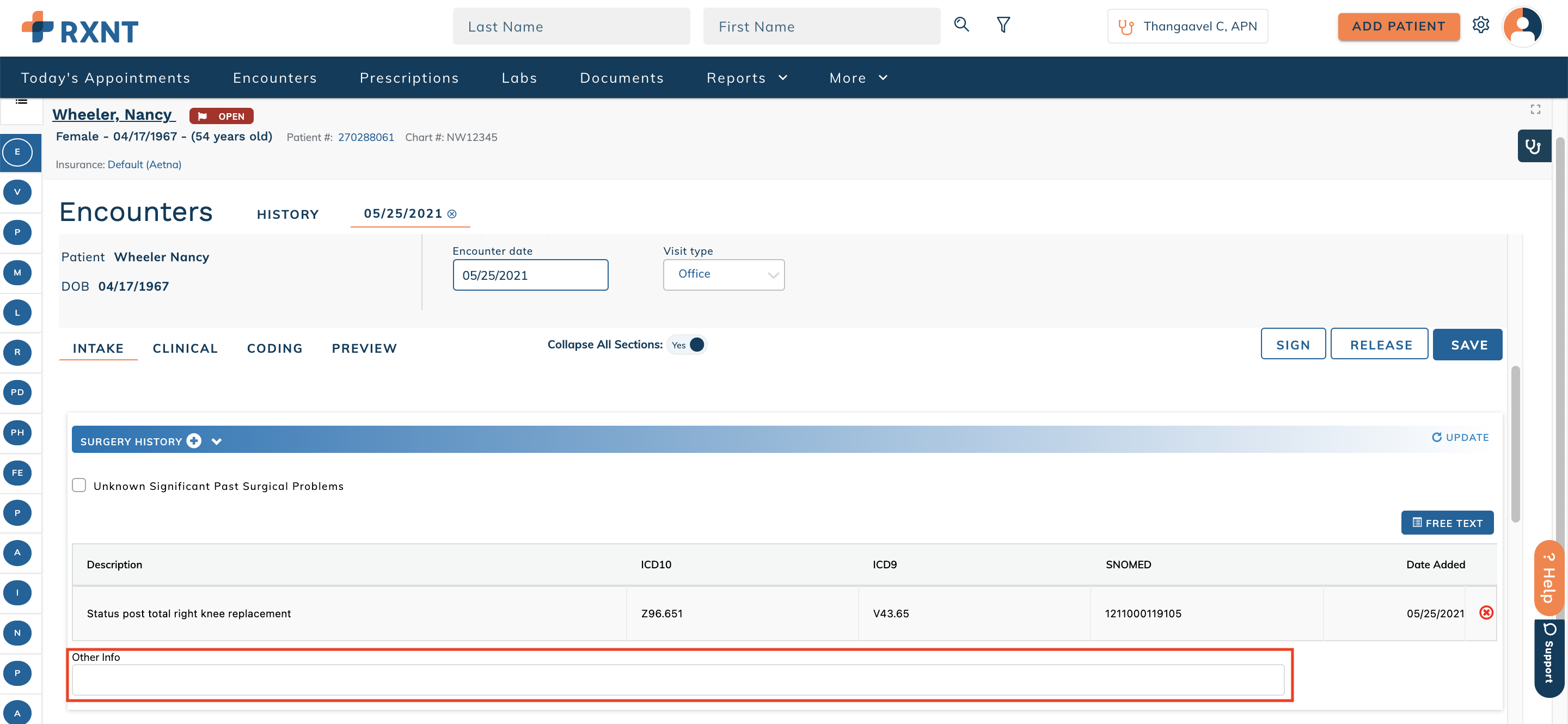
Task: Expand the patient view to fullscreen
Action: [1535, 109]
